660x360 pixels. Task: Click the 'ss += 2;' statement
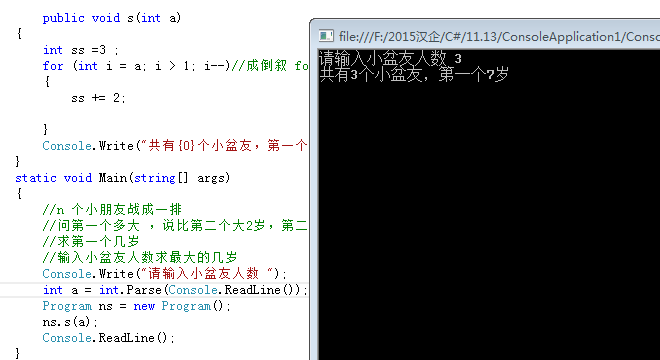click(x=98, y=98)
